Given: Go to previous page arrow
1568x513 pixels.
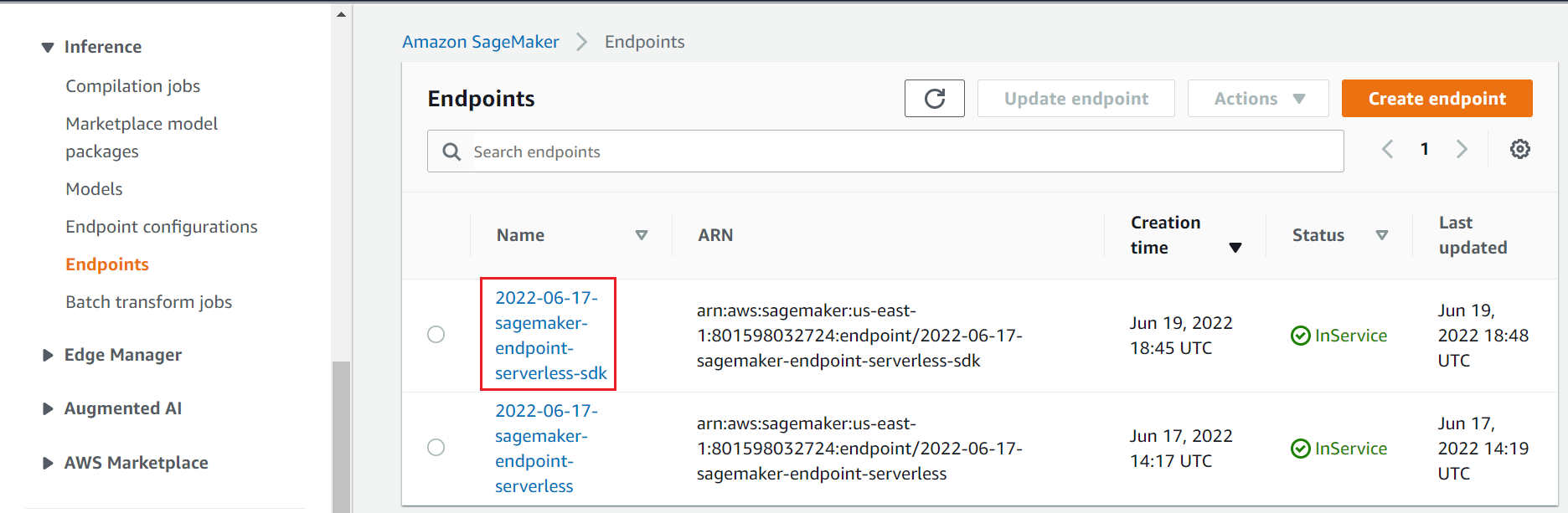Looking at the screenshot, I should 1388,149.
